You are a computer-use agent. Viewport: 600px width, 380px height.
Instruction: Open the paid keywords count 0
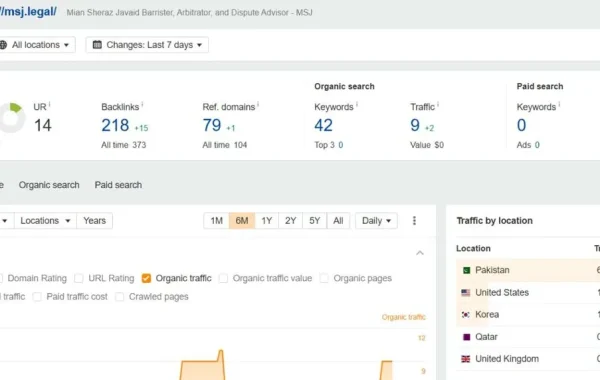[522, 125]
